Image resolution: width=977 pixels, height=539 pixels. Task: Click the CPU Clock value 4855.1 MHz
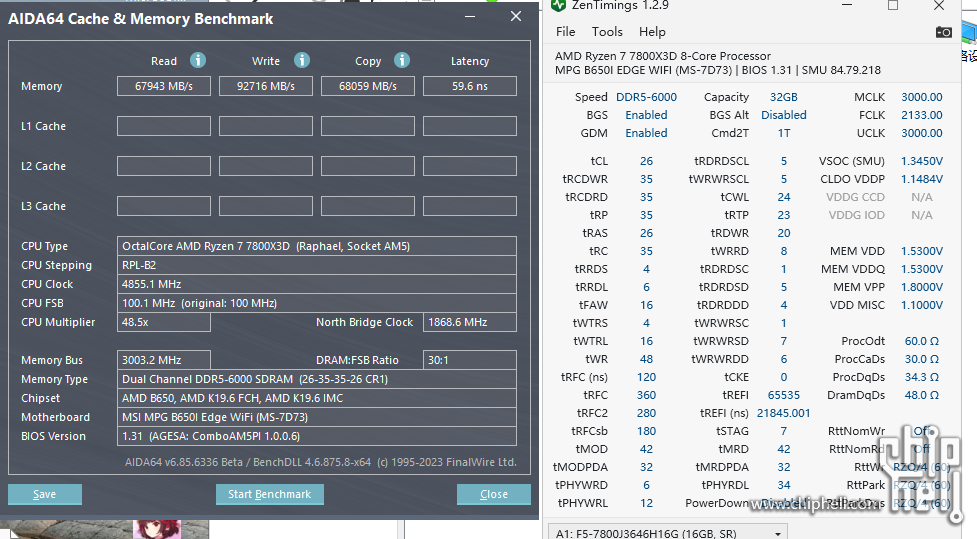pos(317,284)
